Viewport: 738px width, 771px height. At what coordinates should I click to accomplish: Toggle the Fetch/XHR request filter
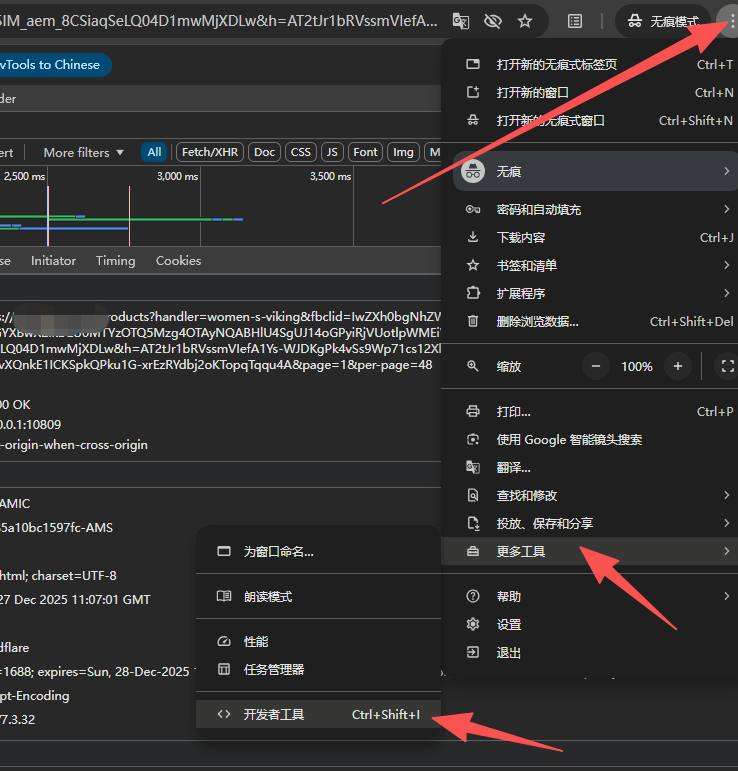[x=209, y=152]
